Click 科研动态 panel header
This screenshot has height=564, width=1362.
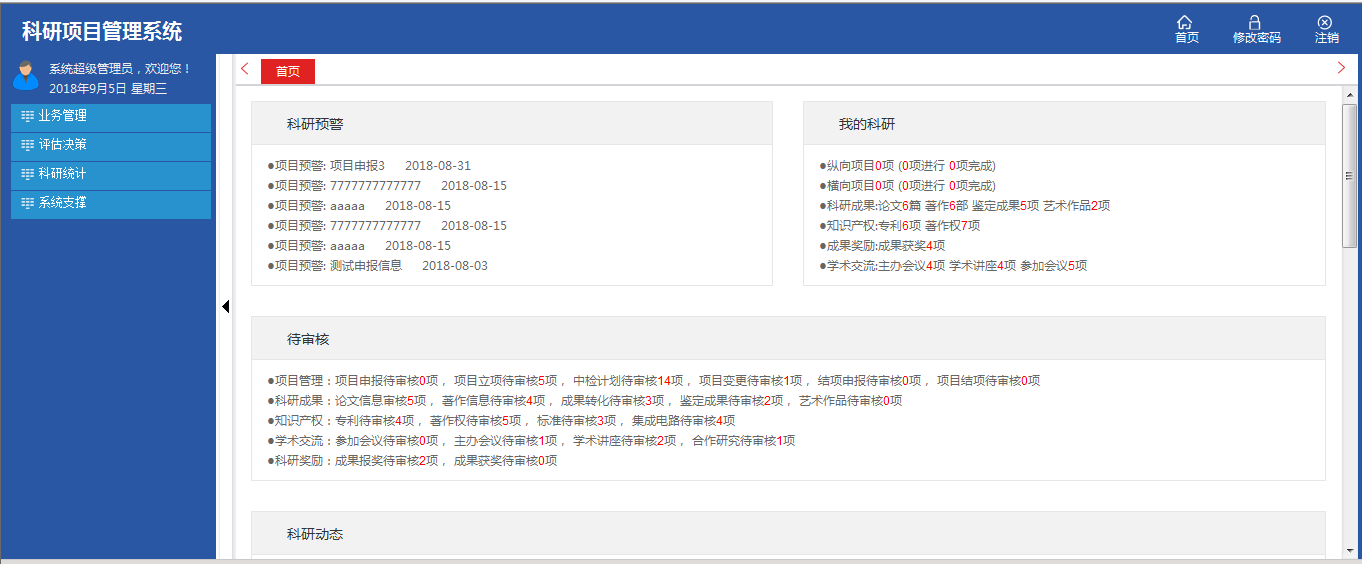[788, 534]
